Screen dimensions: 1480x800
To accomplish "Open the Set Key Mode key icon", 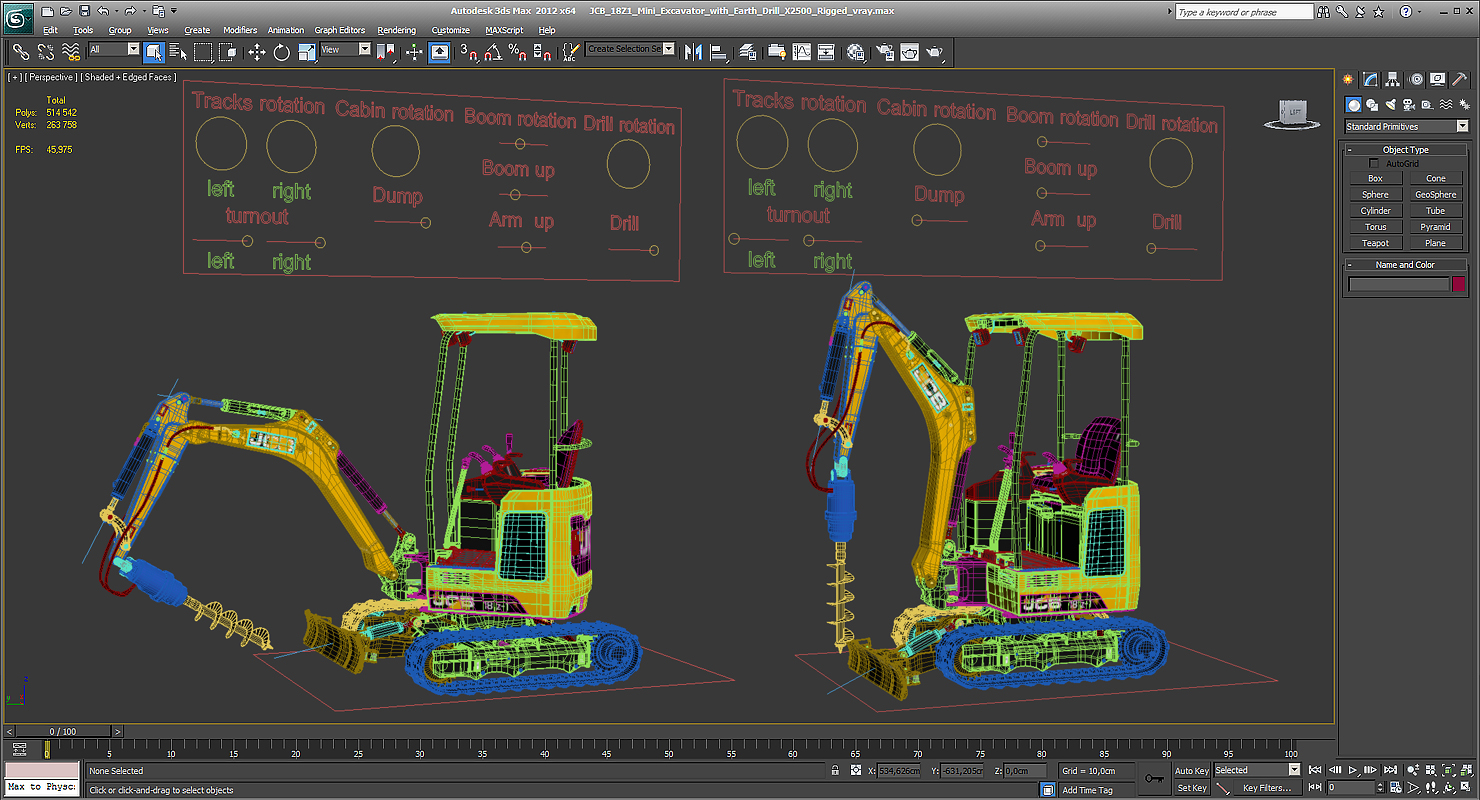I will tap(1155, 778).
